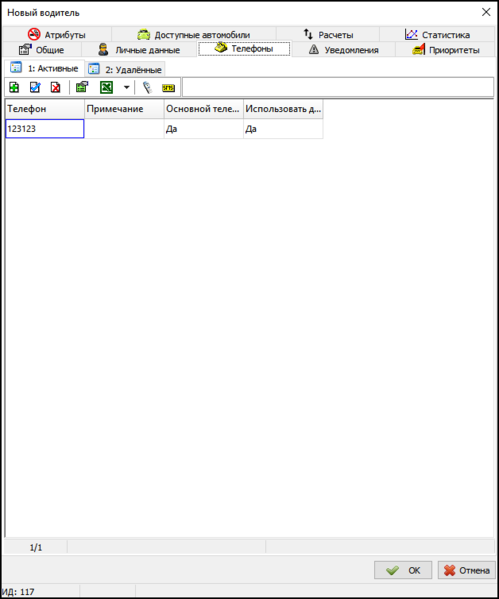Open the Атрибуты tab
Viewport: 499px width, 599px height.
(x=57, y=34)
